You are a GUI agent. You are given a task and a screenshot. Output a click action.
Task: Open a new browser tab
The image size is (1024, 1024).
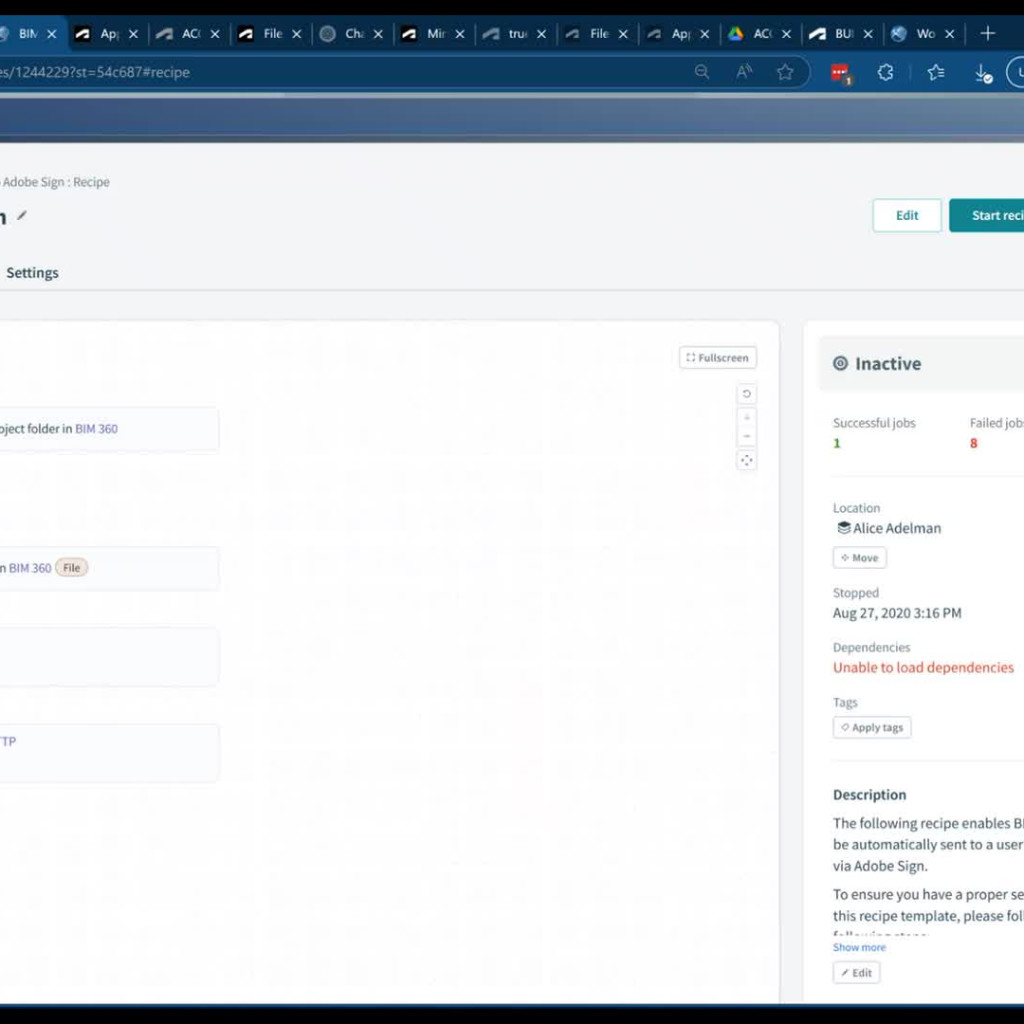pyautogui.click(x=987, y=33)
